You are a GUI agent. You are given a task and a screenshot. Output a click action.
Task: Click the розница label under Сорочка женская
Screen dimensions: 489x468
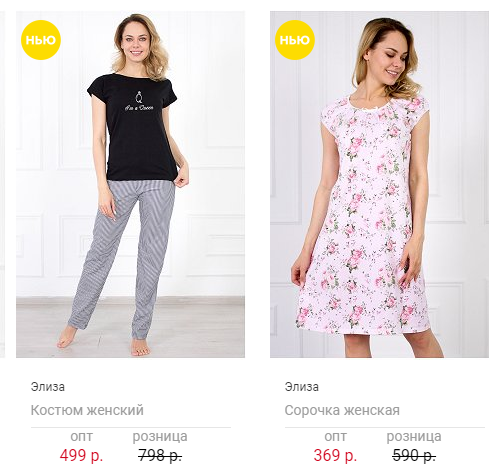(414, 436)
